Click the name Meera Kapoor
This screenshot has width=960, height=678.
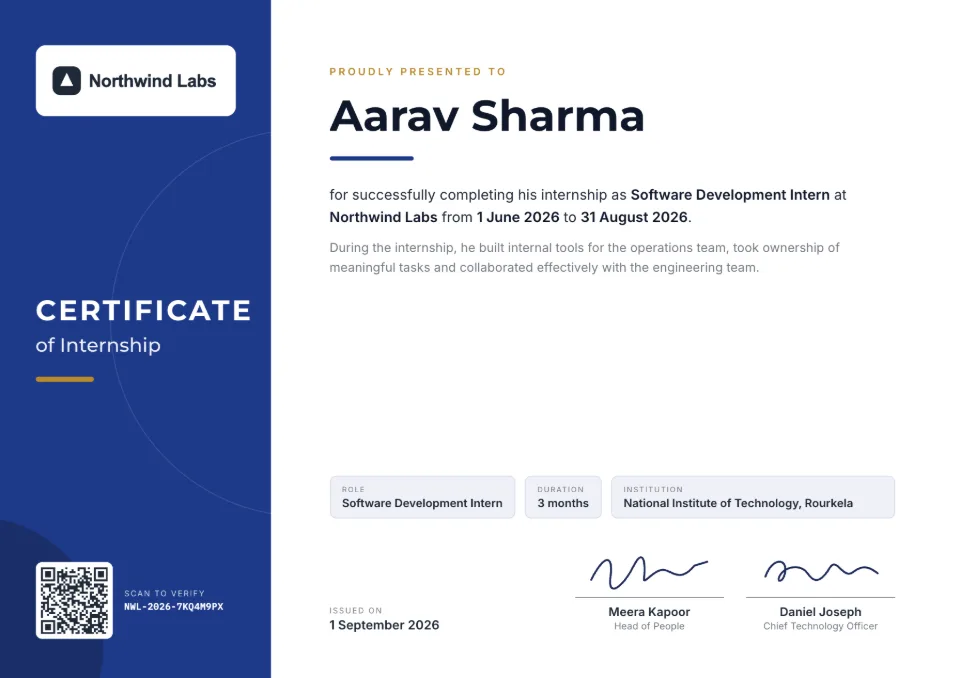[x=649, y=612]
